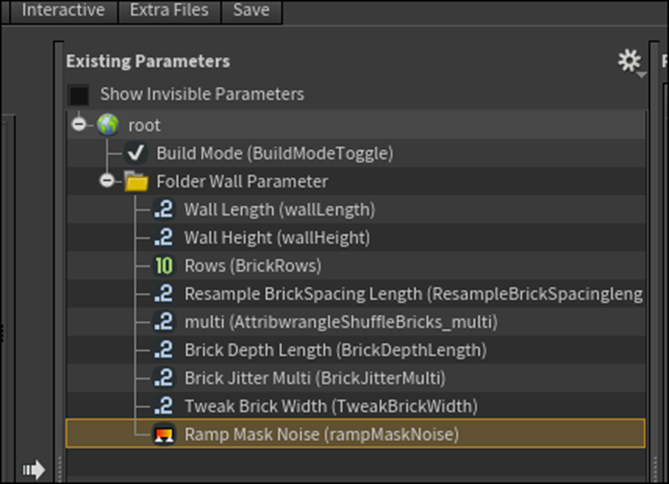The width and height of the screenshot is (669, 484).
Task: Select Brick Jitter Multi parameter
Action: click(314, 378)
